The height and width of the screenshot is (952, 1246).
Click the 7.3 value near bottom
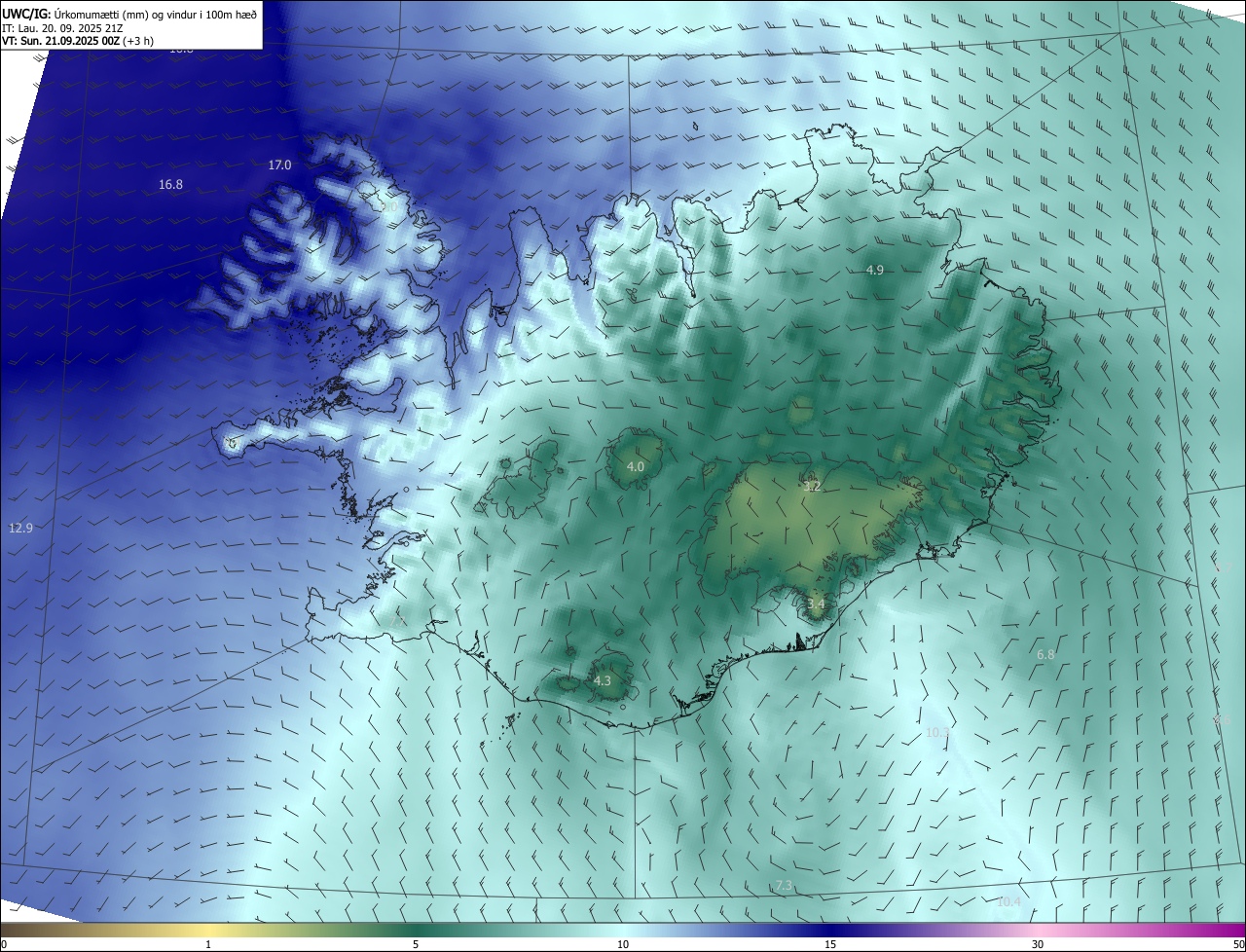pyautogui.click(x=784, y=886)
